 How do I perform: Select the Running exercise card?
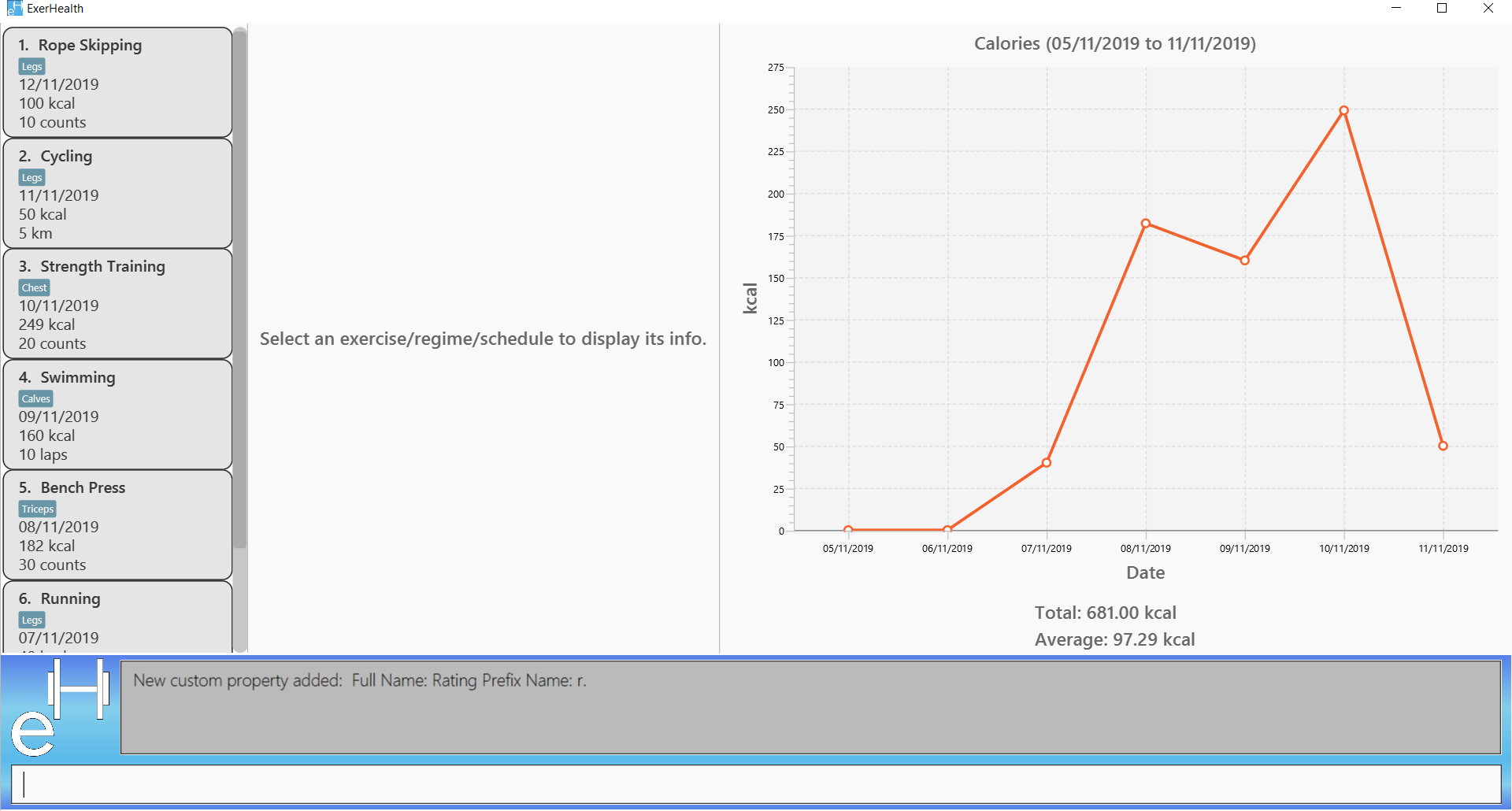click(x=118, y=617)
